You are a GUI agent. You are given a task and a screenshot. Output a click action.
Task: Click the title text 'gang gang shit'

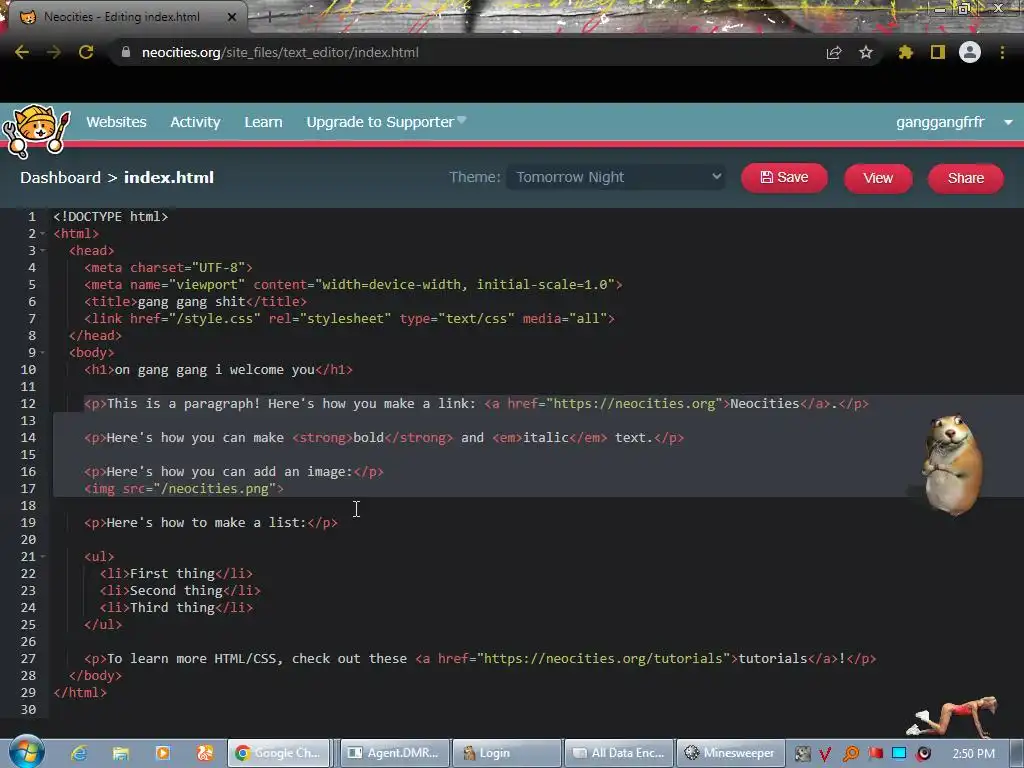tap(191, 302)
